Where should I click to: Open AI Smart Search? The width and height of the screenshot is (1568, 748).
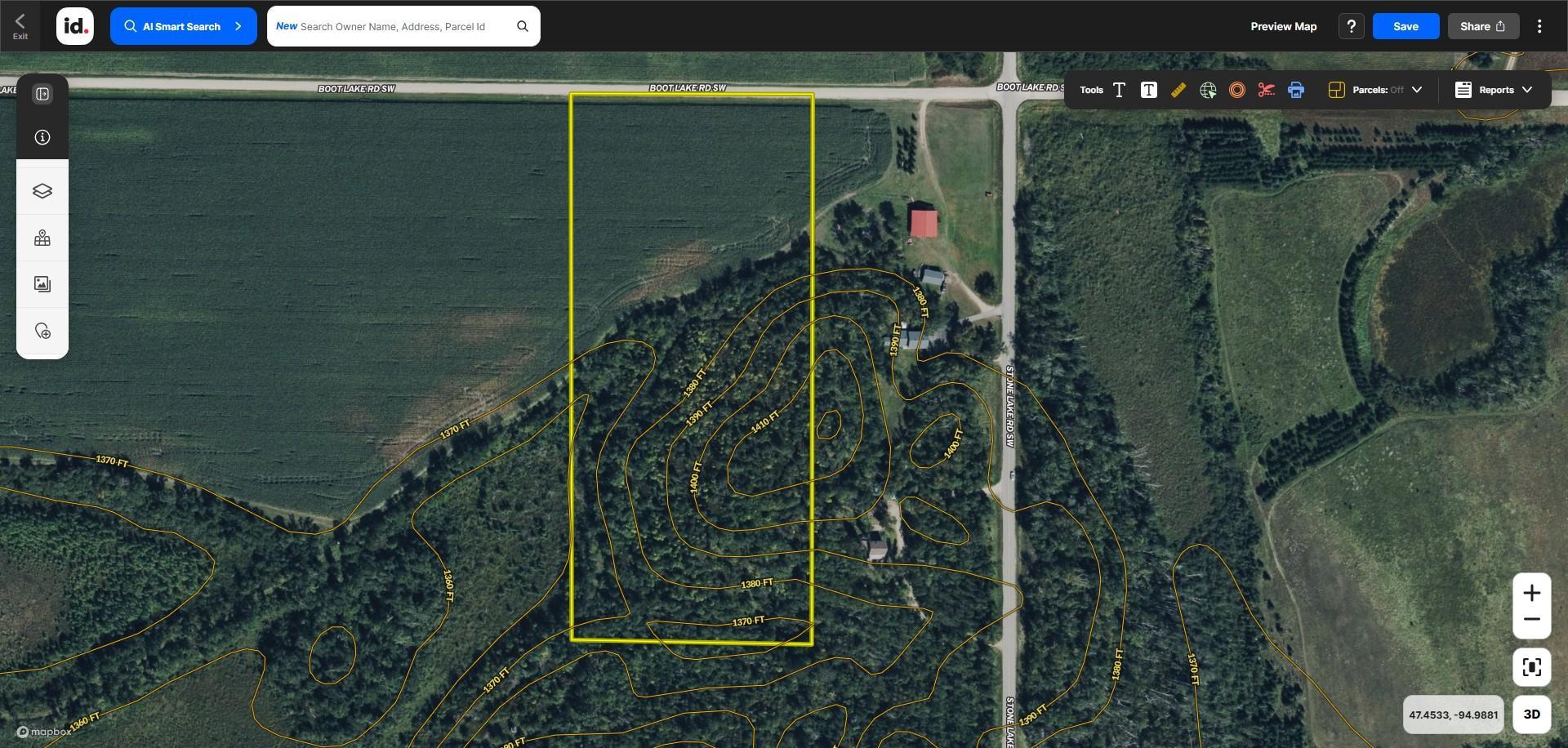183,26
